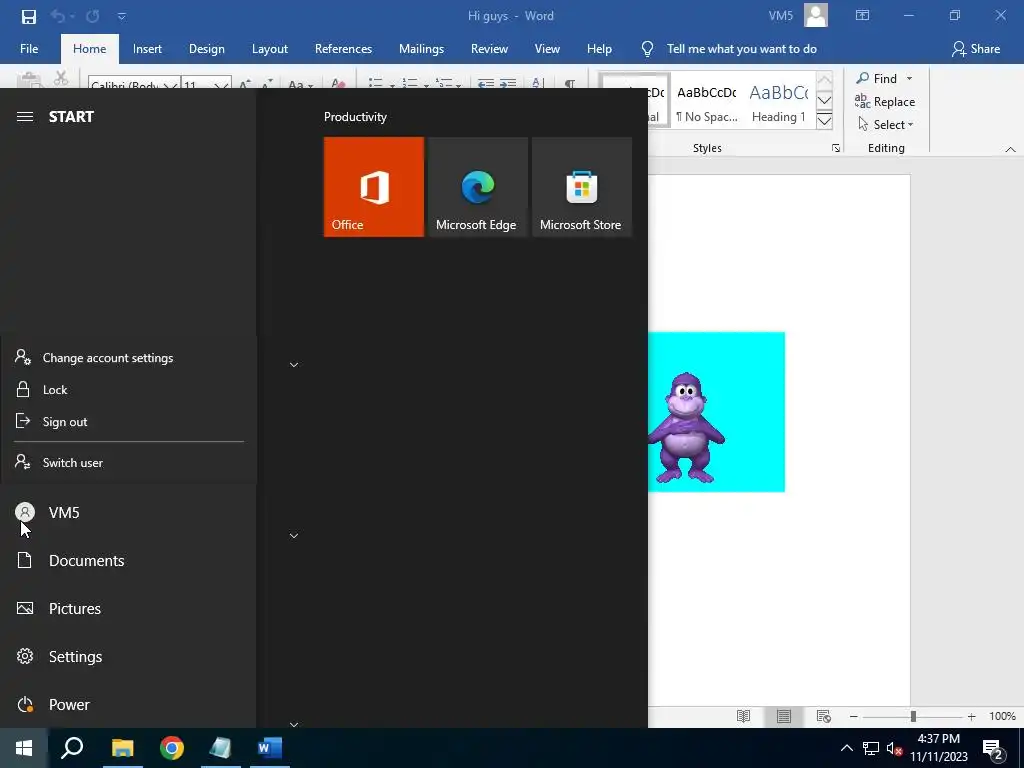Click the Word icon on taskbar
Viewport: 1024px width, 768px height.
269,748
